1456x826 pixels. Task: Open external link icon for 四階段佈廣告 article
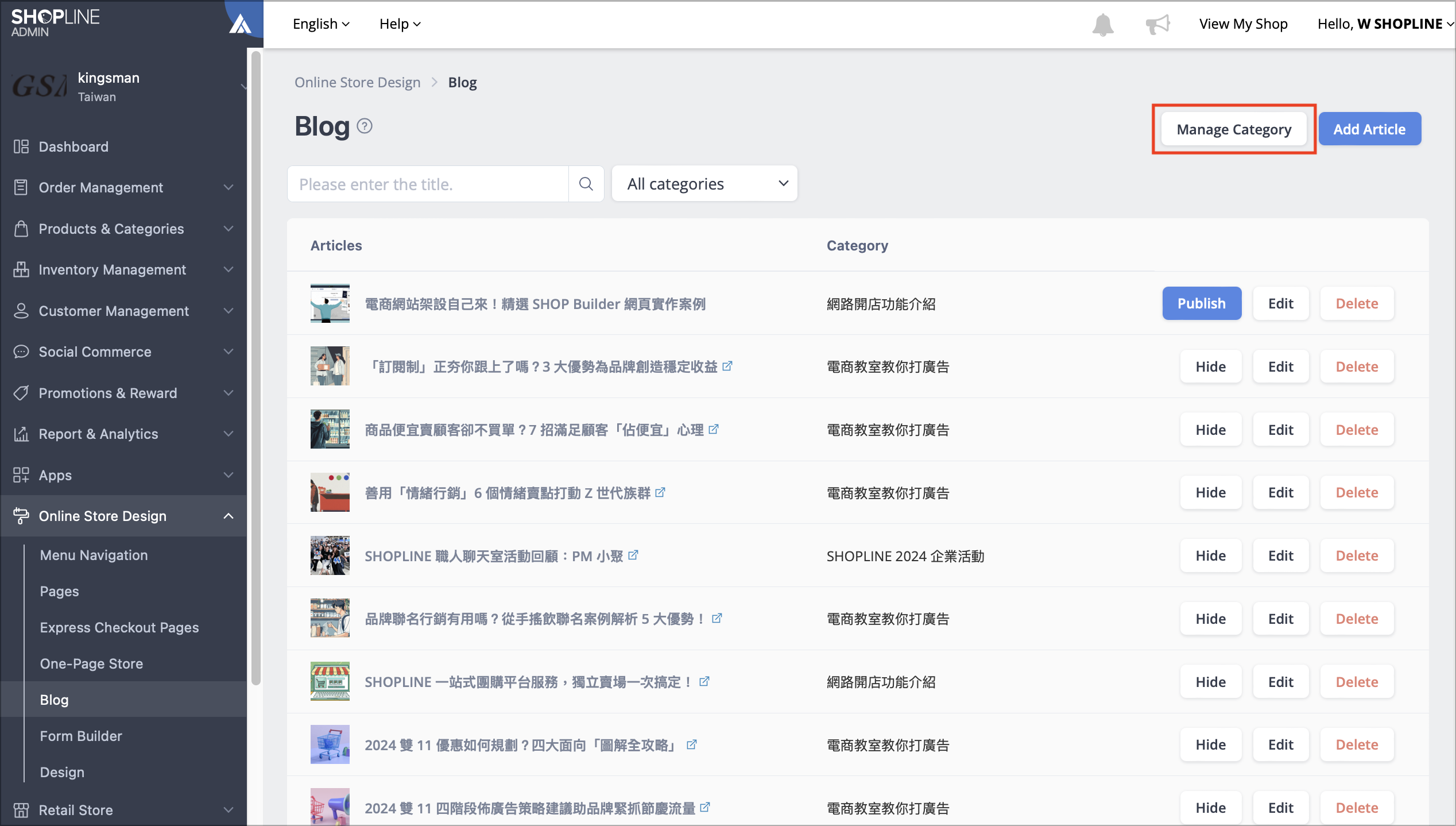click(x=705, y=807)
